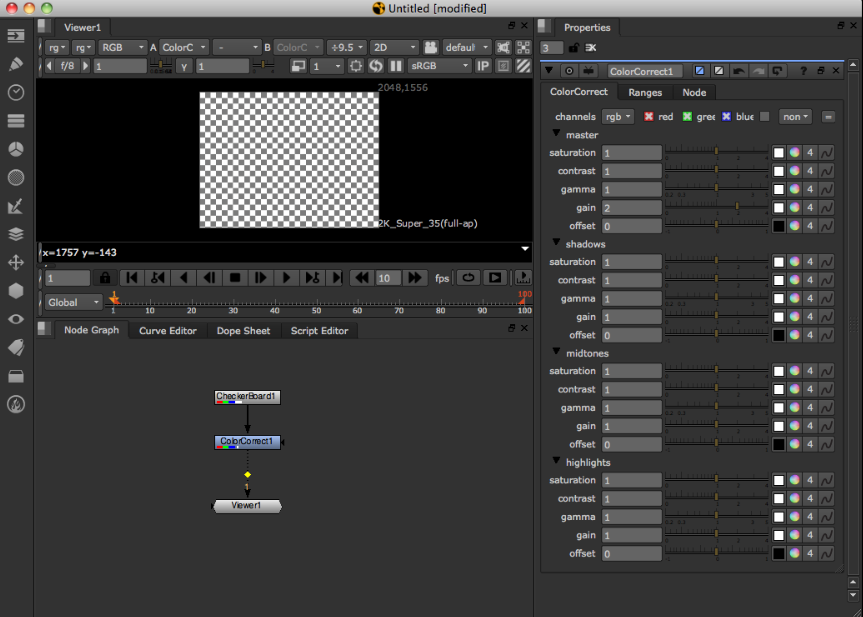Click the master gain slider track
Screen dimensions: 863x617
(x=715, y=208)
